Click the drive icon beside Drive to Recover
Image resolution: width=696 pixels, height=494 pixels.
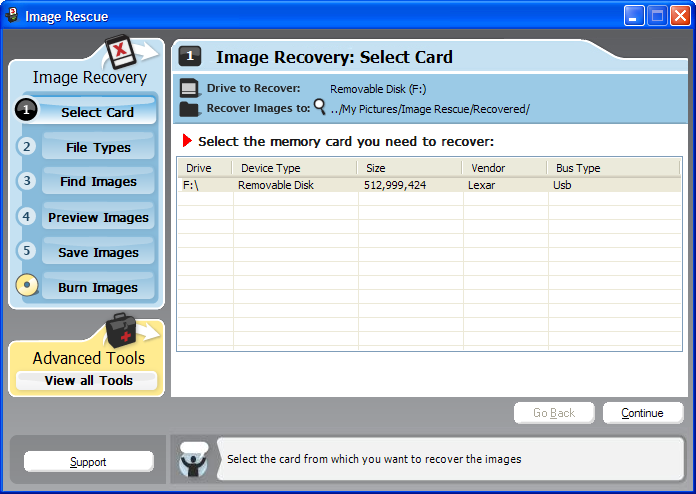pos(189,88)
